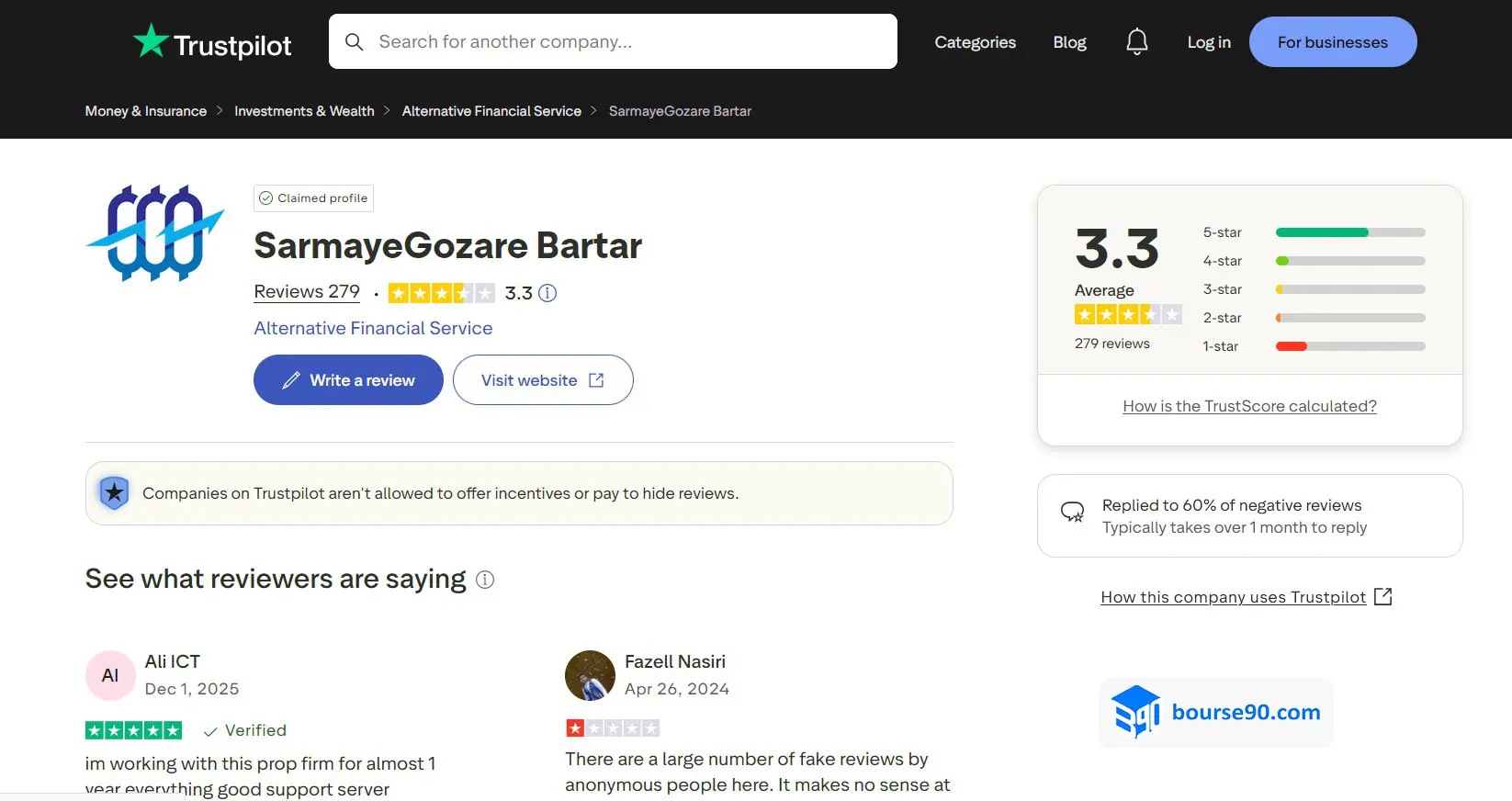Open the Categories menu
The height and width of the screenshot is (801, 1512).
975,42
